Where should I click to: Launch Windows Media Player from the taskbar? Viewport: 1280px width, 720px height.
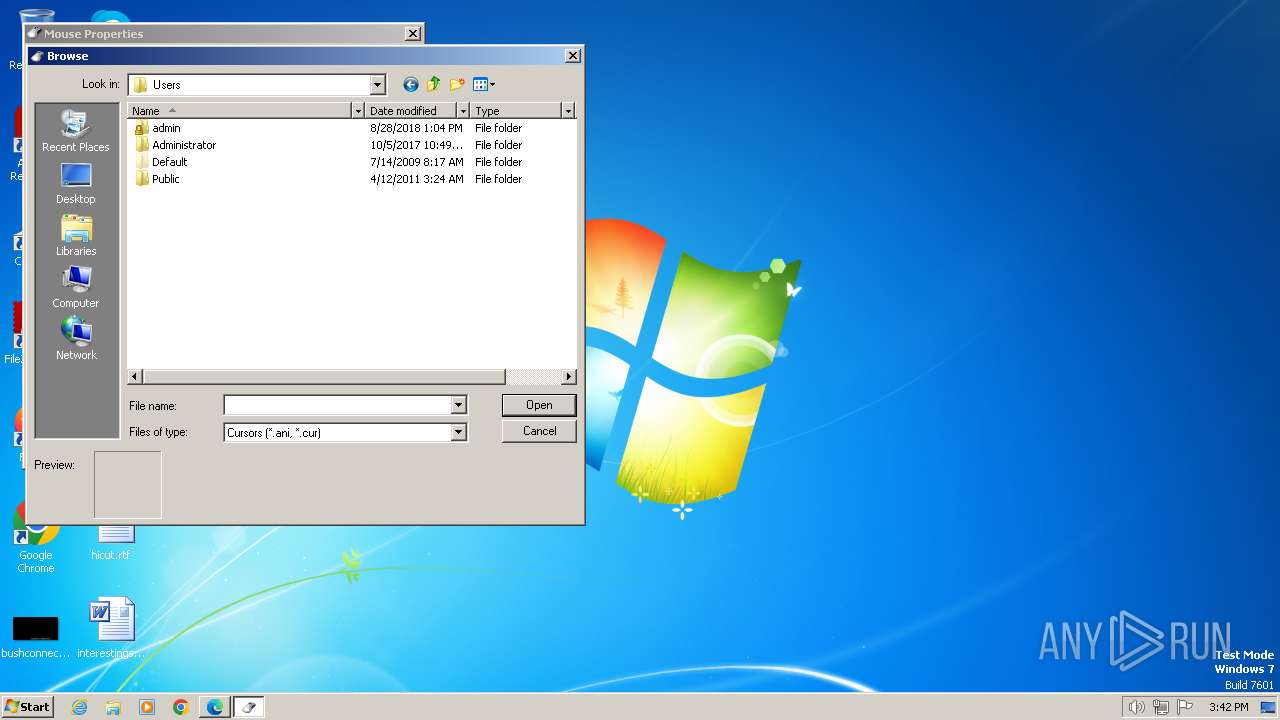(x=147, y=707)
